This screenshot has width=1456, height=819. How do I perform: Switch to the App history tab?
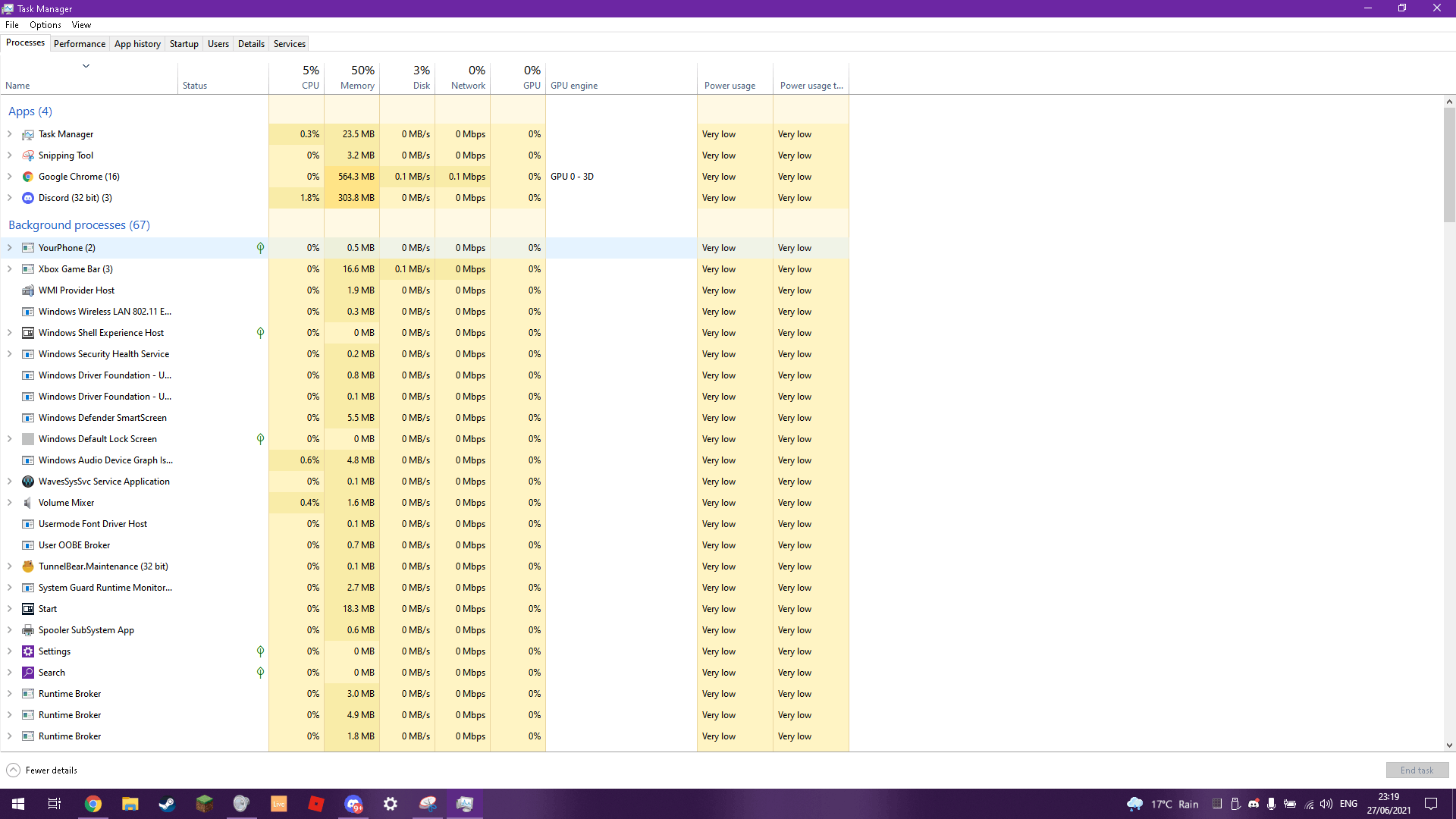point(137,44)
